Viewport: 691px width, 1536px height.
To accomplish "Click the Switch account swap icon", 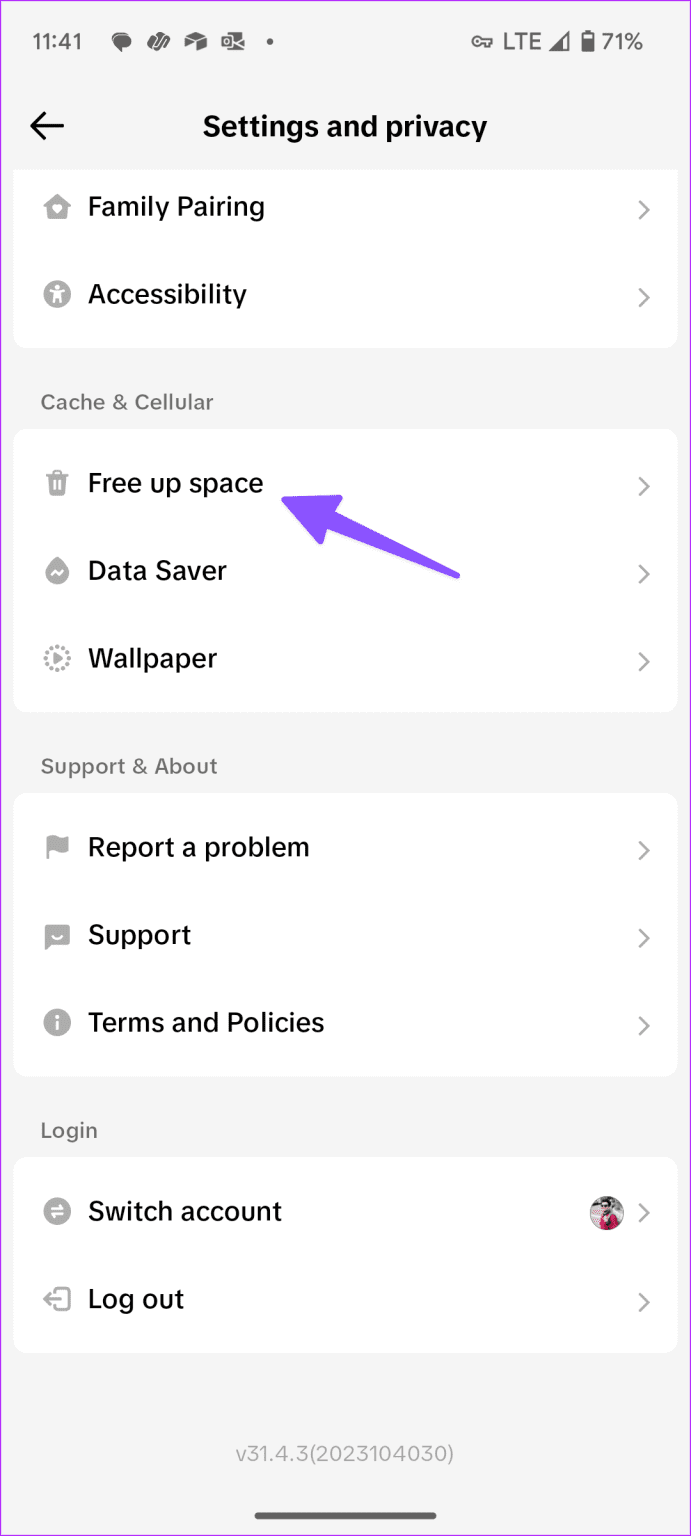I will [x=57, y=1211].
